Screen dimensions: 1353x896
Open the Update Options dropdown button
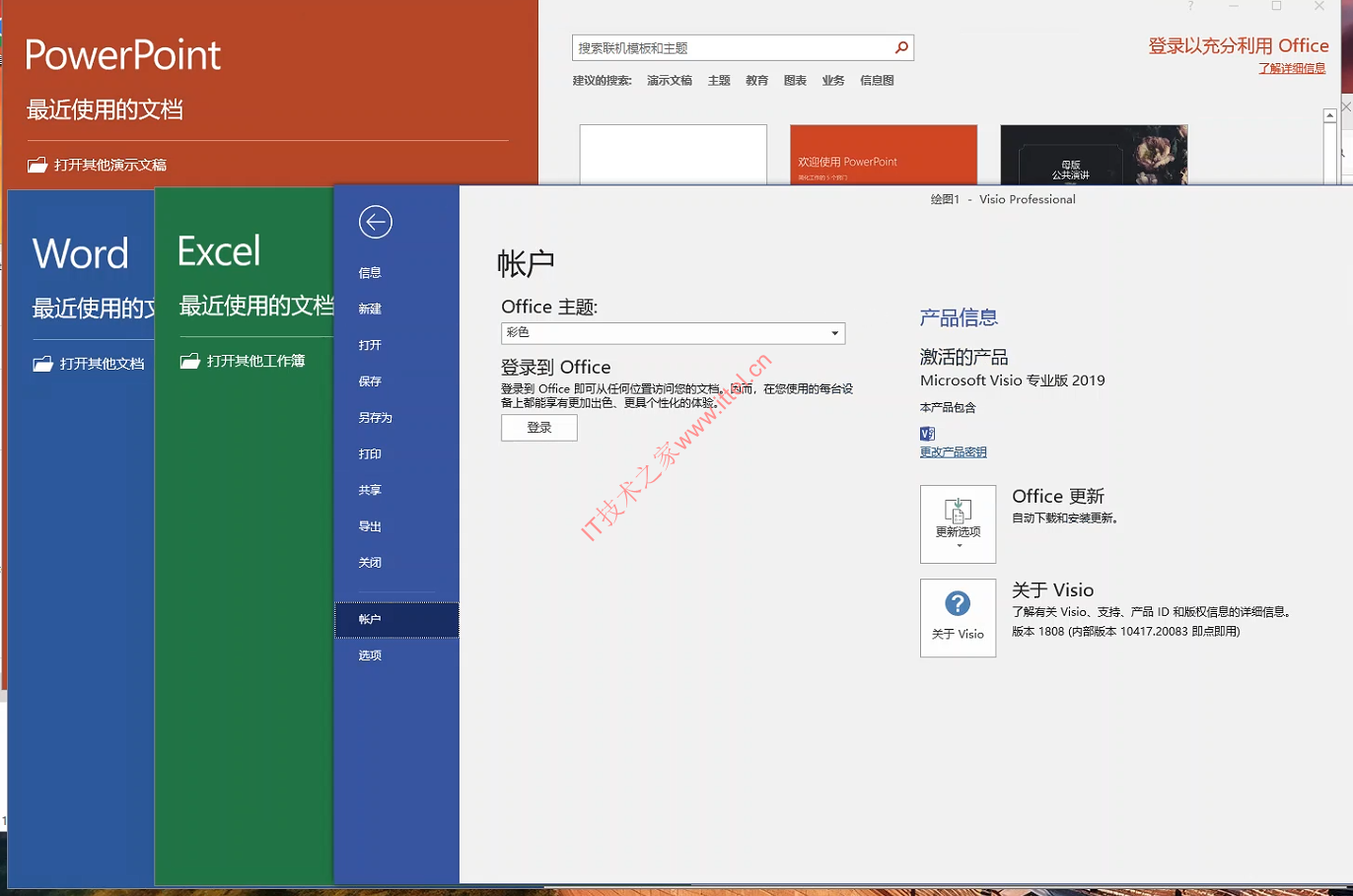click(x=958, y=523)
